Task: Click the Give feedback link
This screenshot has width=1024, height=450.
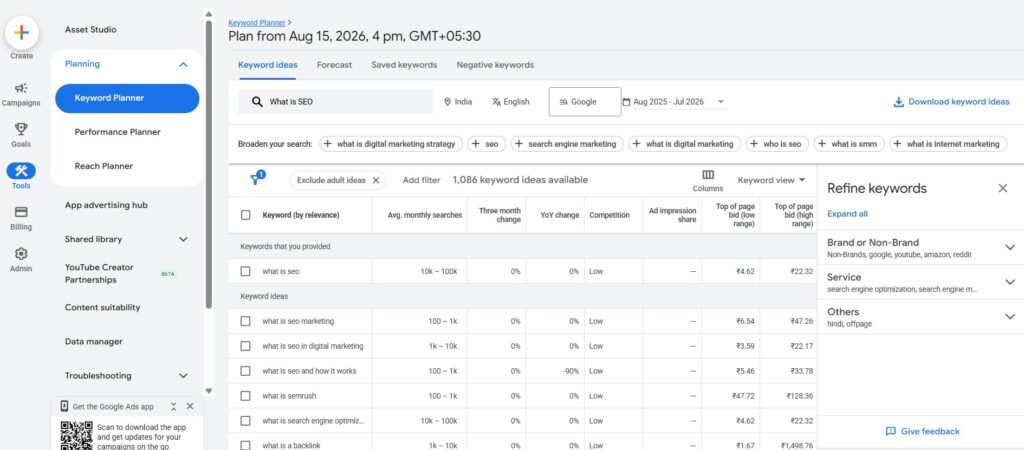Action: coord(930,431)
